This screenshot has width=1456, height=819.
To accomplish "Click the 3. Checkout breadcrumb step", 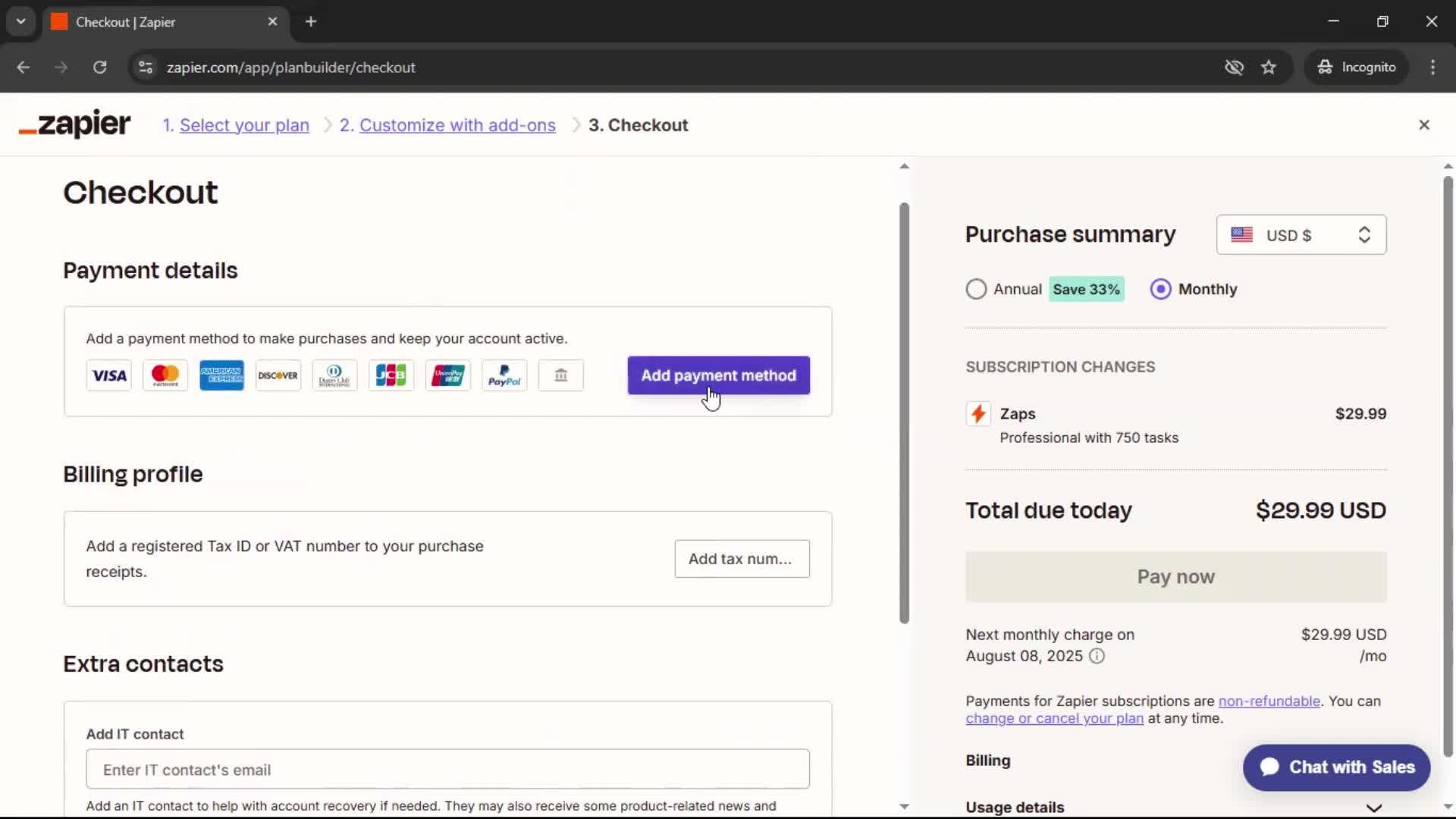I will click(639, 125).
